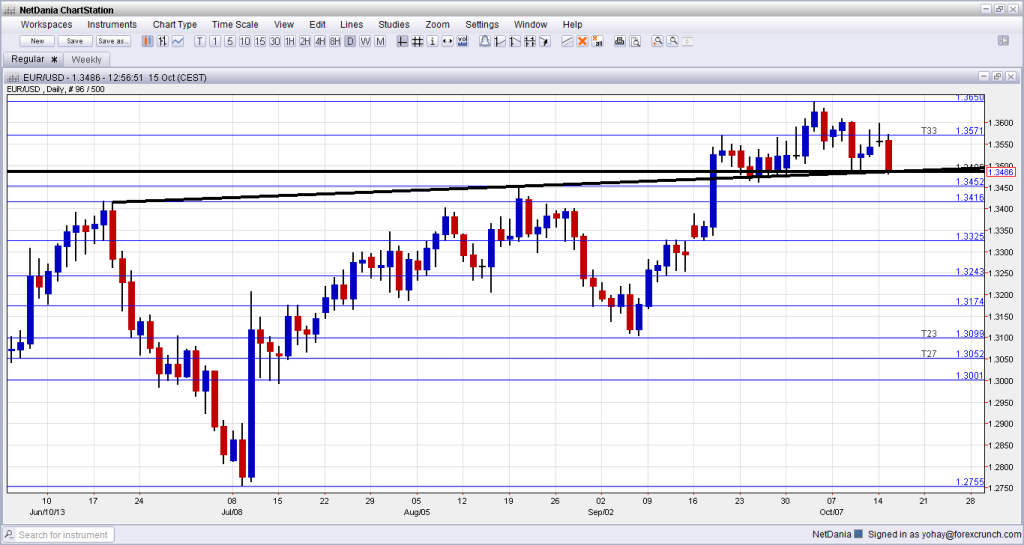Open the View menu
Image resolution: width=1024 pixels, height=545 pixels.
(x=283, y=24)
